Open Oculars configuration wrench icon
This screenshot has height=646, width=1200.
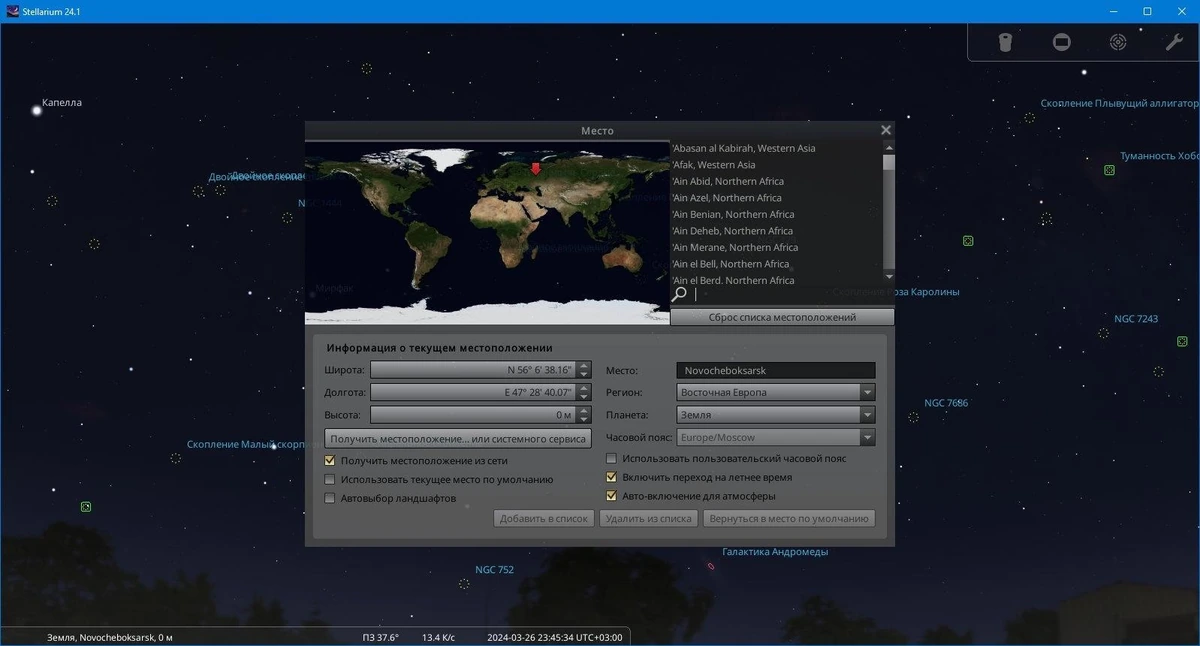(x=1174, y=42)
